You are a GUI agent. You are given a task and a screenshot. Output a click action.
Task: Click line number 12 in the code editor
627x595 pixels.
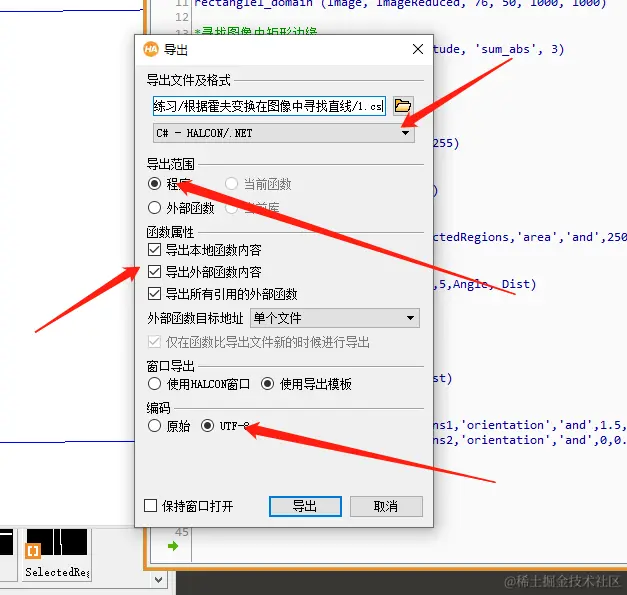click(x=182, y=17)
